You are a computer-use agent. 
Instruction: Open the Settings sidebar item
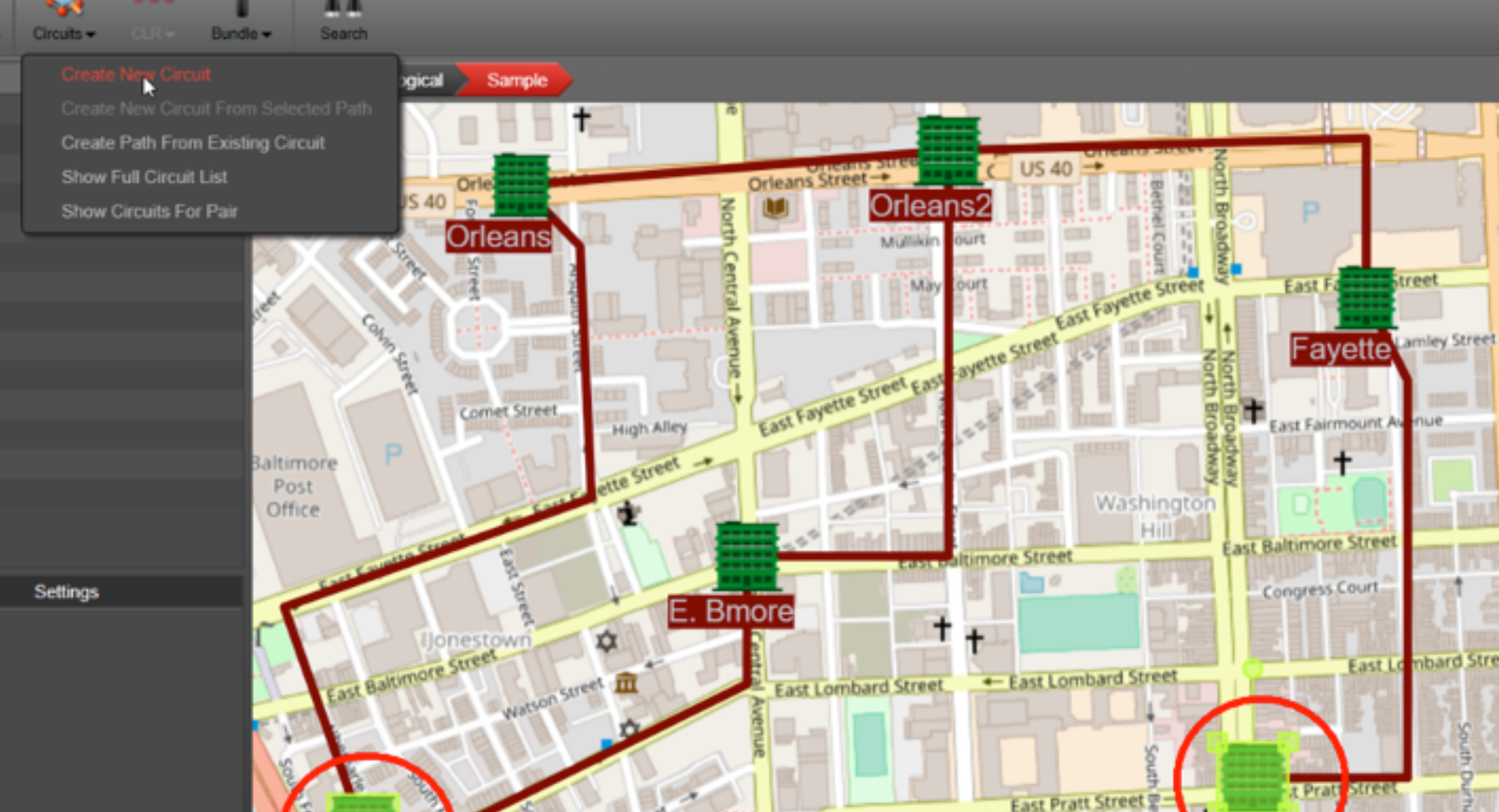tap(66, 592)
